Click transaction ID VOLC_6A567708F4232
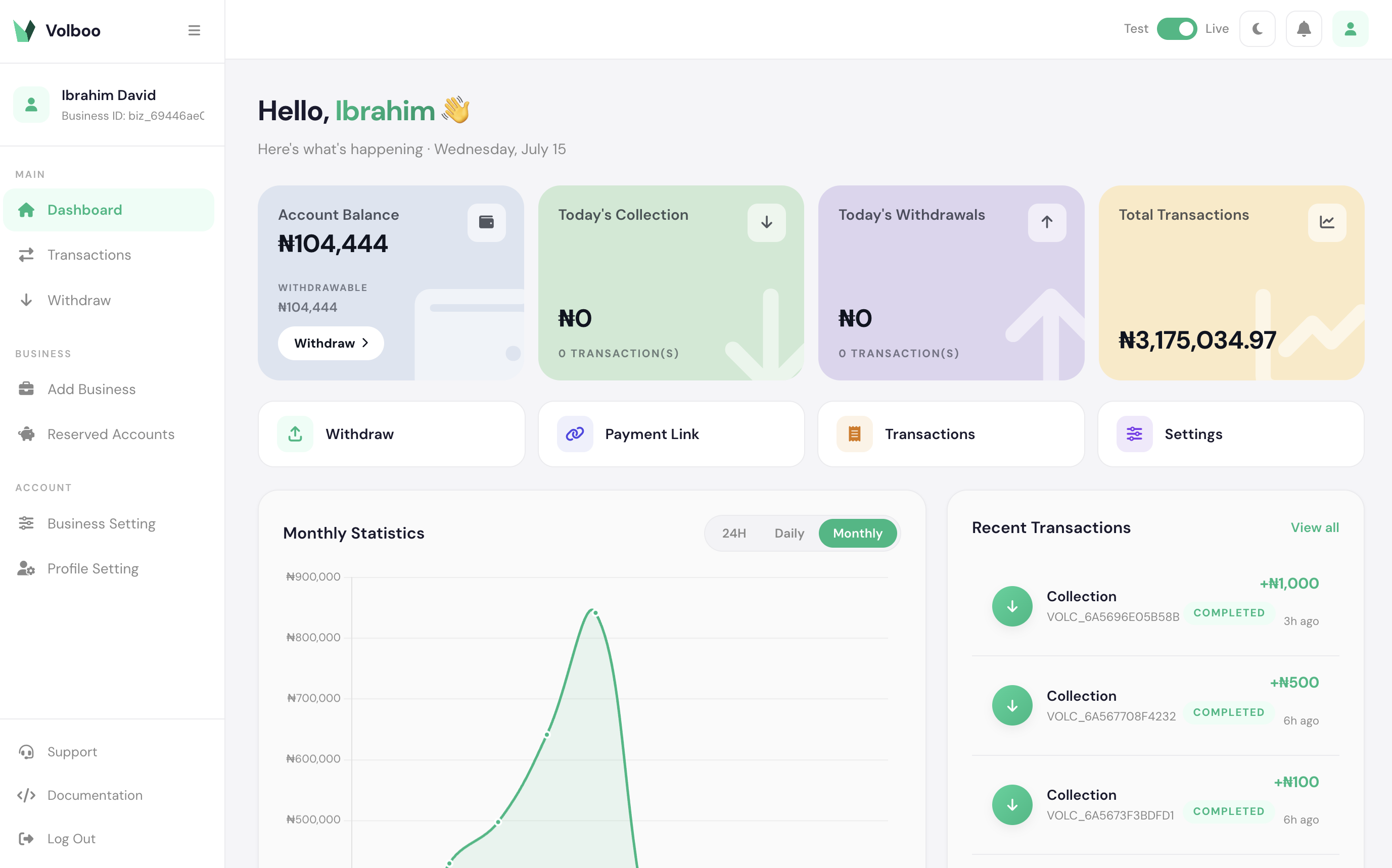Viewport: 1392px width, 868px height. (1111, 716)
